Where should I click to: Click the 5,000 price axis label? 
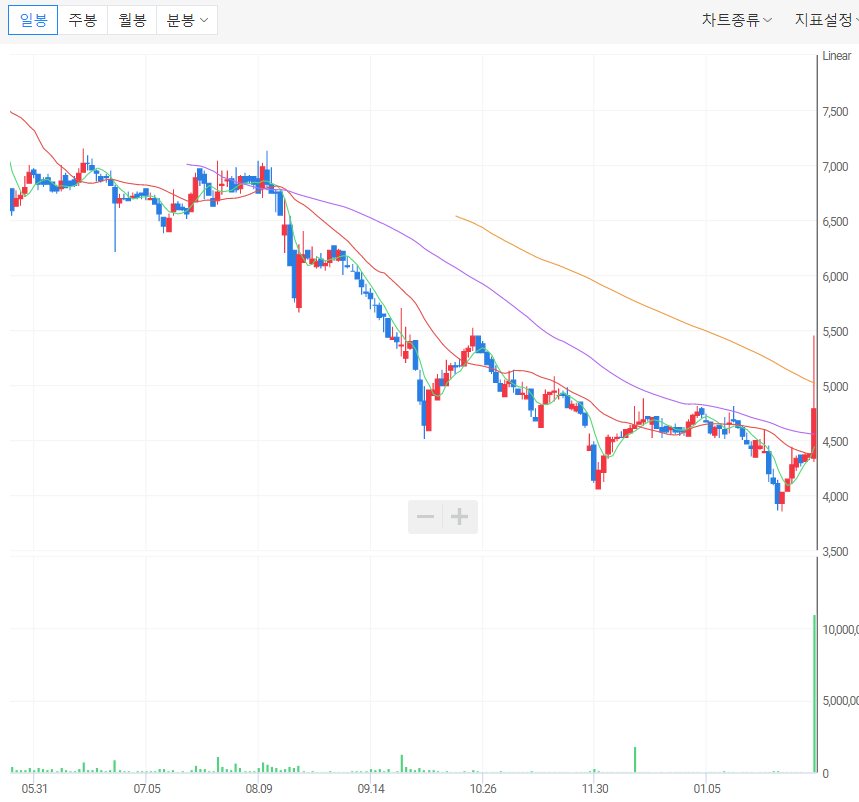coord(835,387)
